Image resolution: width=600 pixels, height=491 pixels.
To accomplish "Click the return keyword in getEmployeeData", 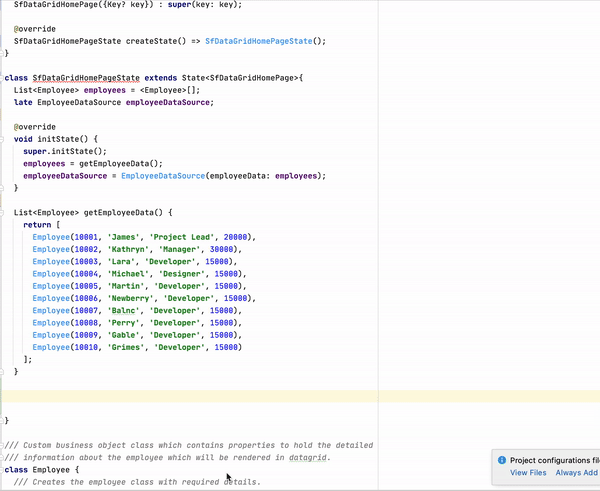I will pos(38,225).
